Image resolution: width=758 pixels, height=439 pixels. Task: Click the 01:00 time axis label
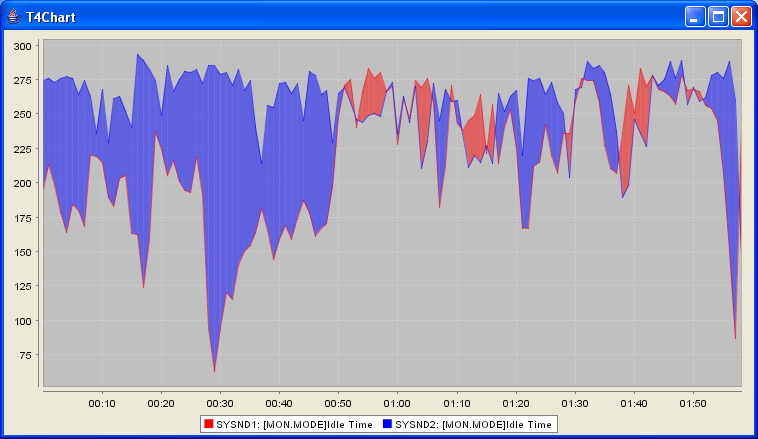pos(397,403)
